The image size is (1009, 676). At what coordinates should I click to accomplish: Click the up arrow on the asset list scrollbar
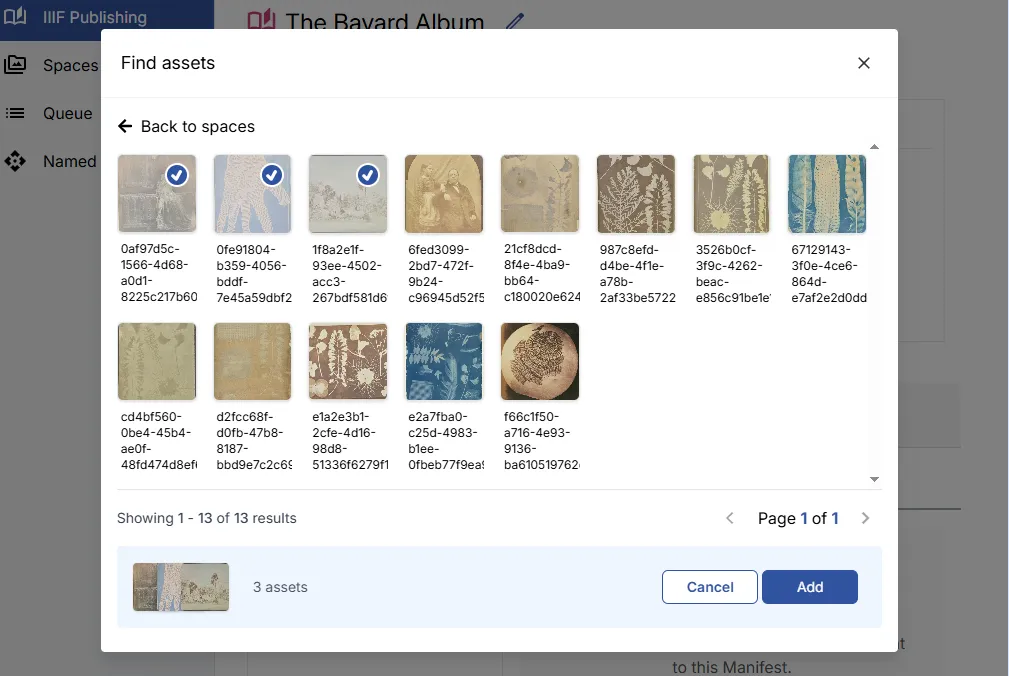point(874,146)
